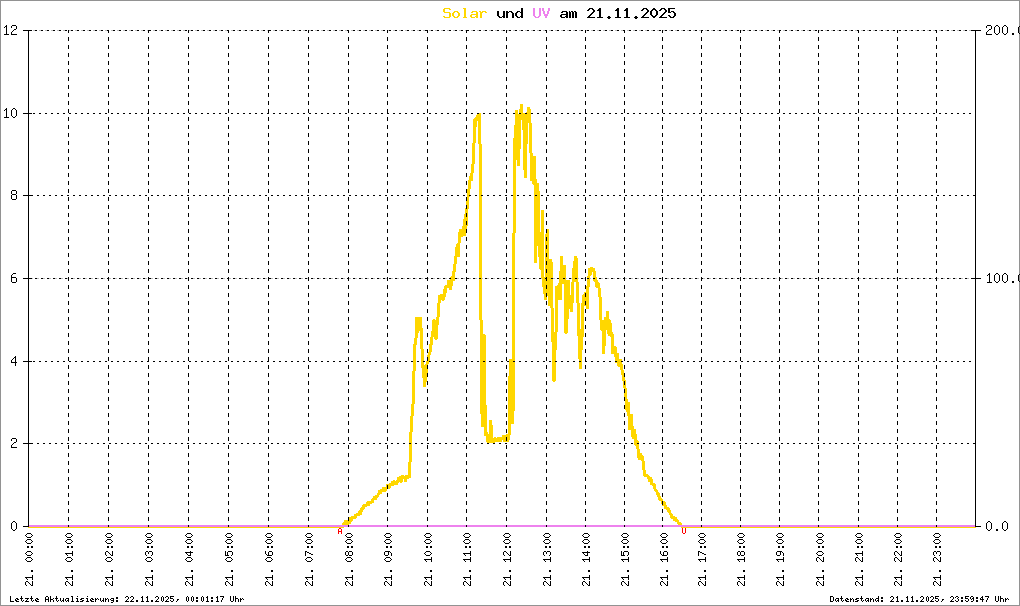Click time label '21. 15:00'

click(624, 560)
